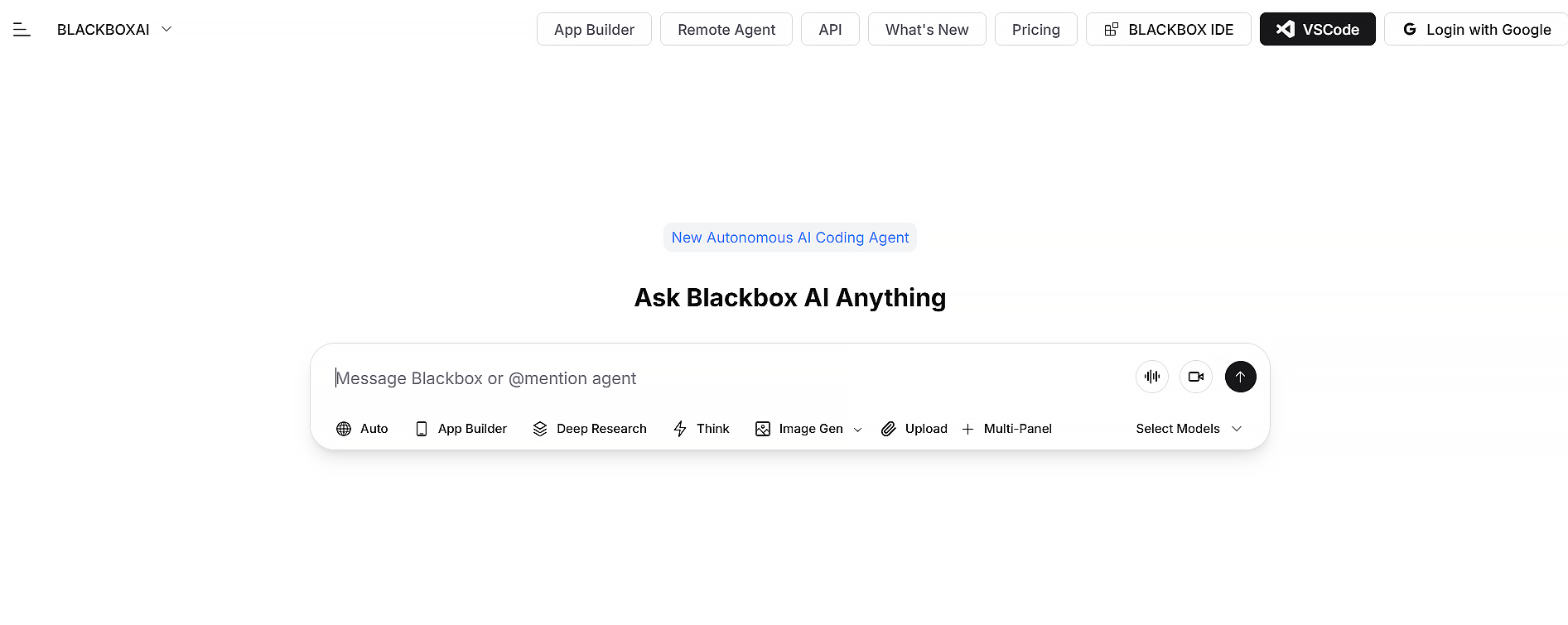1568x625 pixels.
Task: Open the sidebar hamburger menu icon
Action: [x=22, y=30]
